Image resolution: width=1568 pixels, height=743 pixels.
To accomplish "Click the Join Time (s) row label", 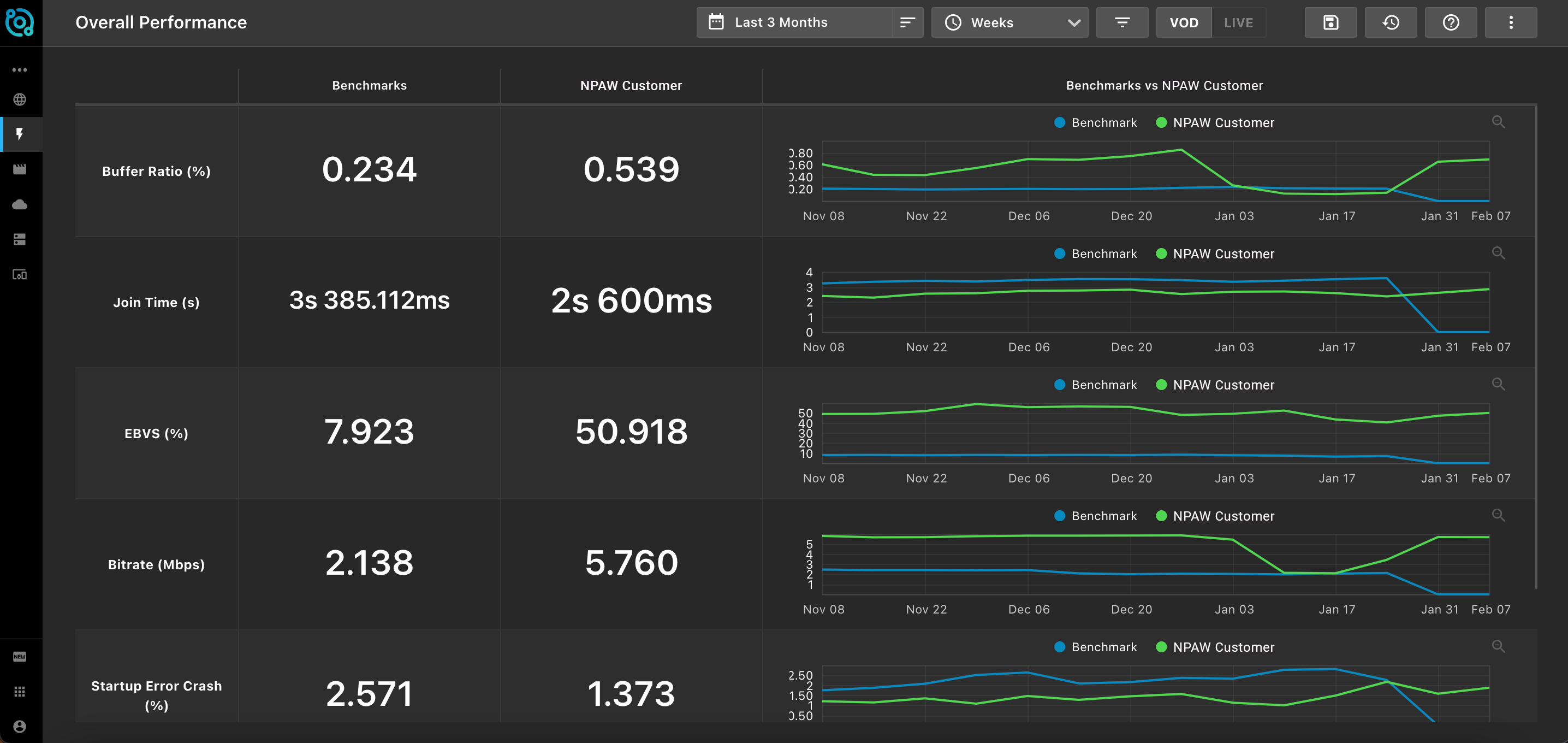I will (157, 302).
